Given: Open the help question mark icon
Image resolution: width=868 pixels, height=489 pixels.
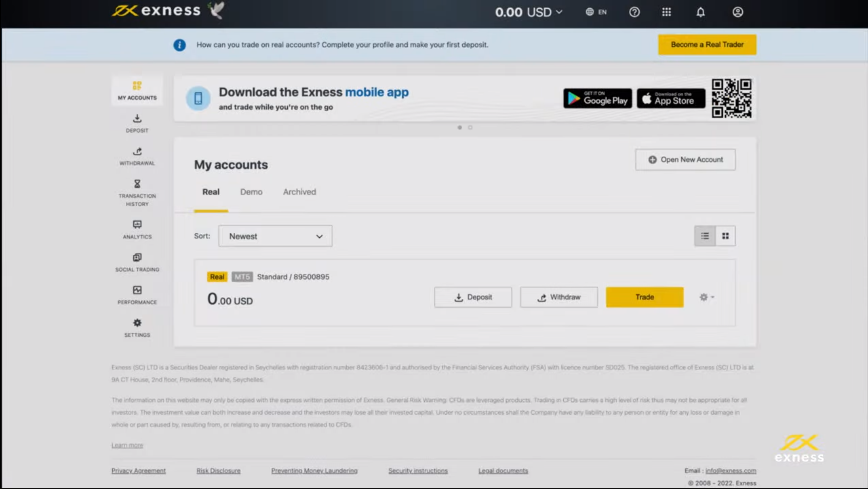Looking at the screenshot, I should [x=634, y=12].
